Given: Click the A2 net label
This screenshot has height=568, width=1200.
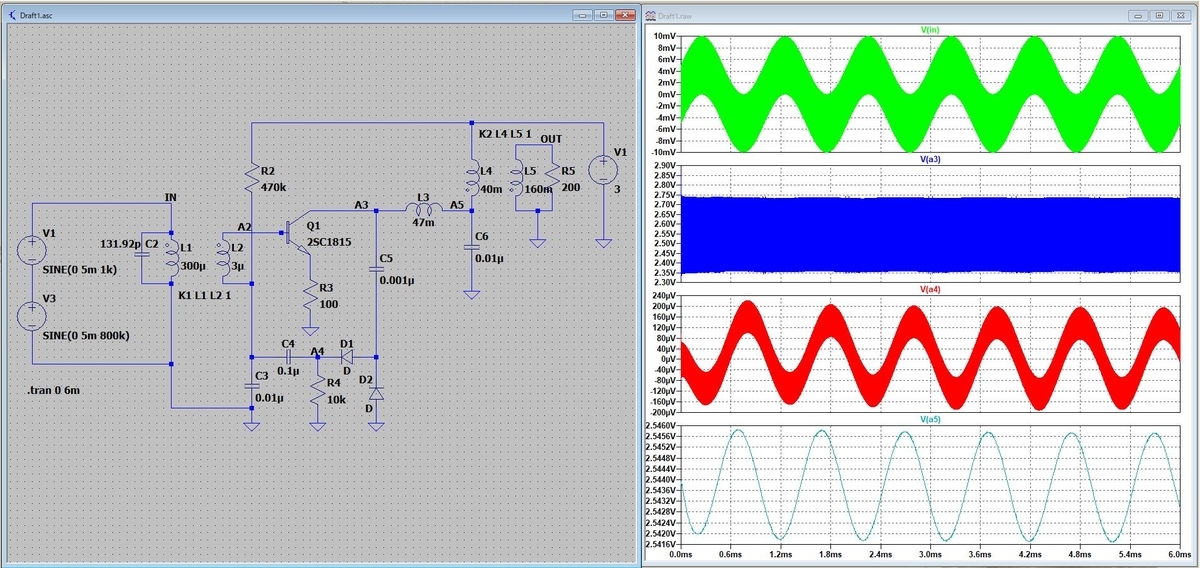Looking at the screenshot, I should (245, 227).
